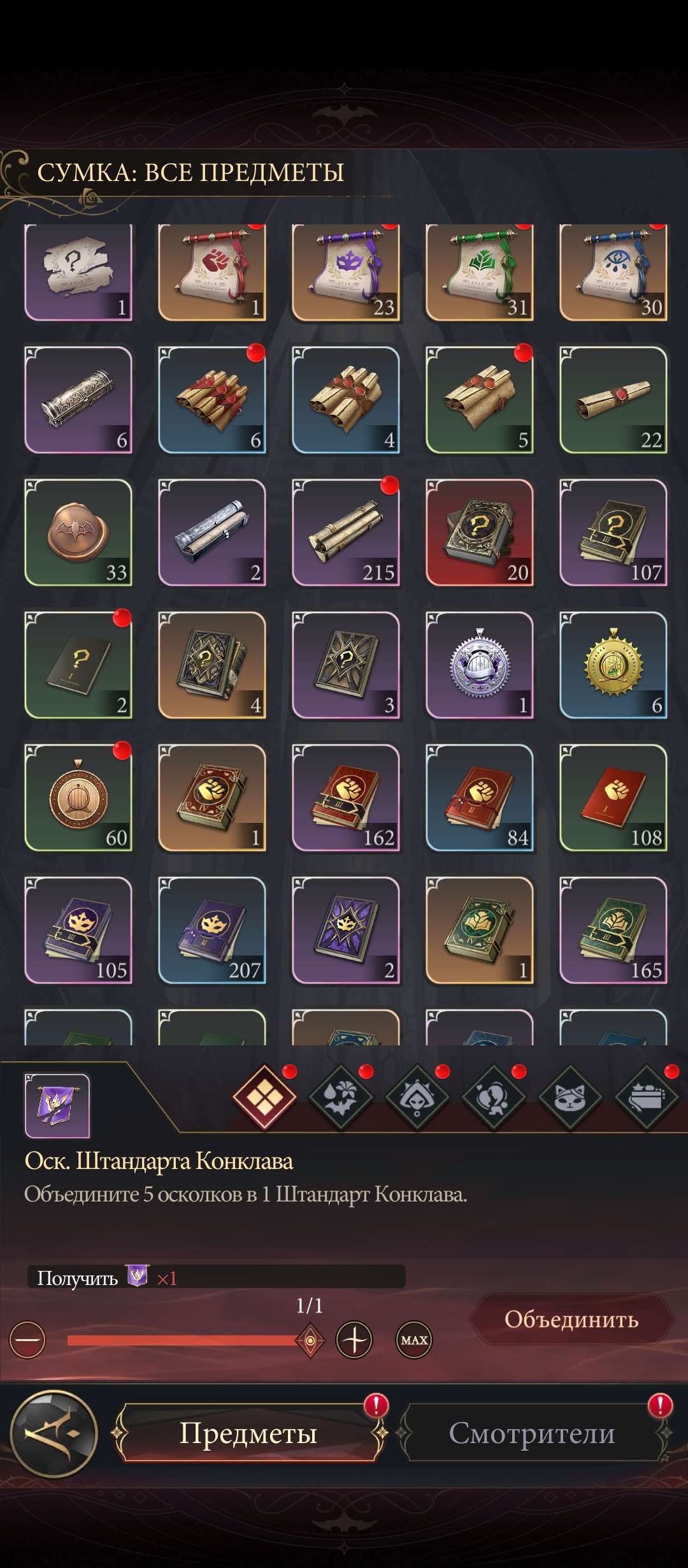Screen dimensions: 688x1568
Task: Open the Предметы tab
Action: pos(248,1433)
